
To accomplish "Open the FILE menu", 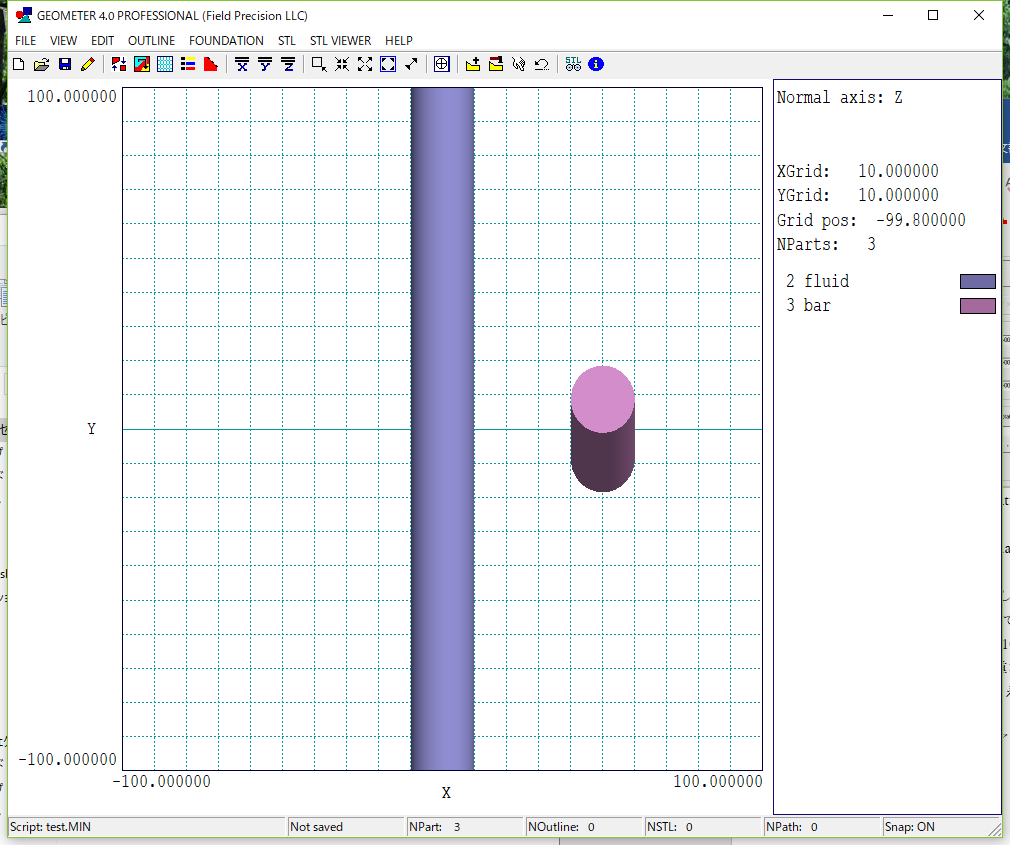I will (26, 41).
